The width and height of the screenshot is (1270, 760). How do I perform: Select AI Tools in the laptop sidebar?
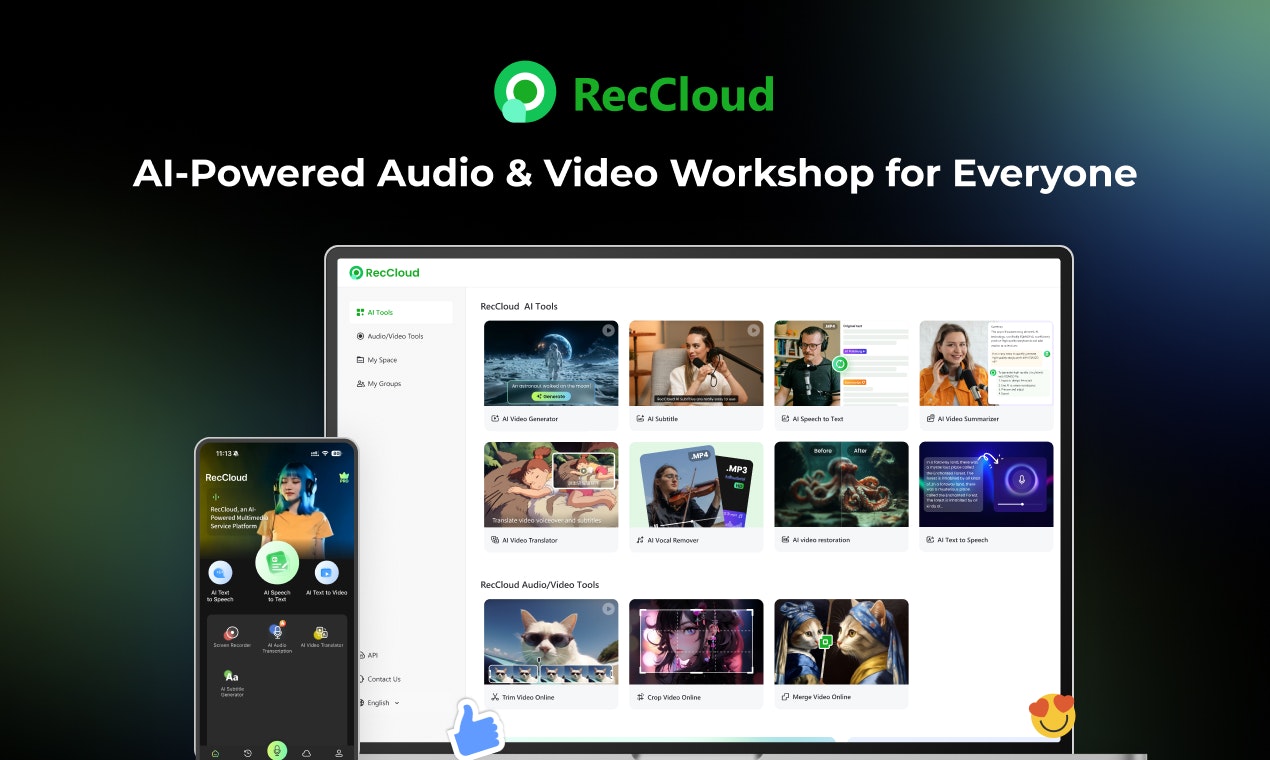401,312
